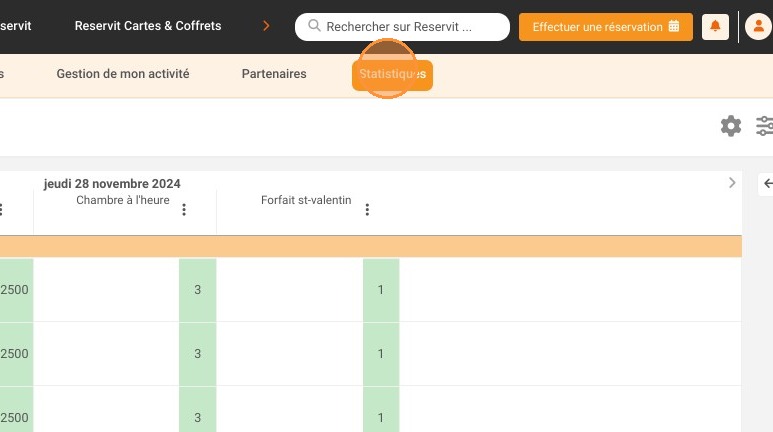773x432 pixels.
Task: Open notifications bell
Action: (x=715, y=27)
